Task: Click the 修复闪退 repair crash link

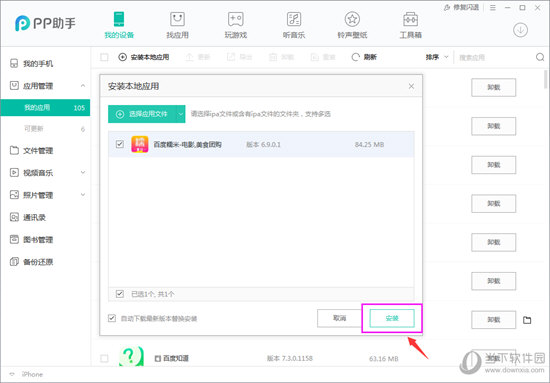Action: [x=461, y=7]
